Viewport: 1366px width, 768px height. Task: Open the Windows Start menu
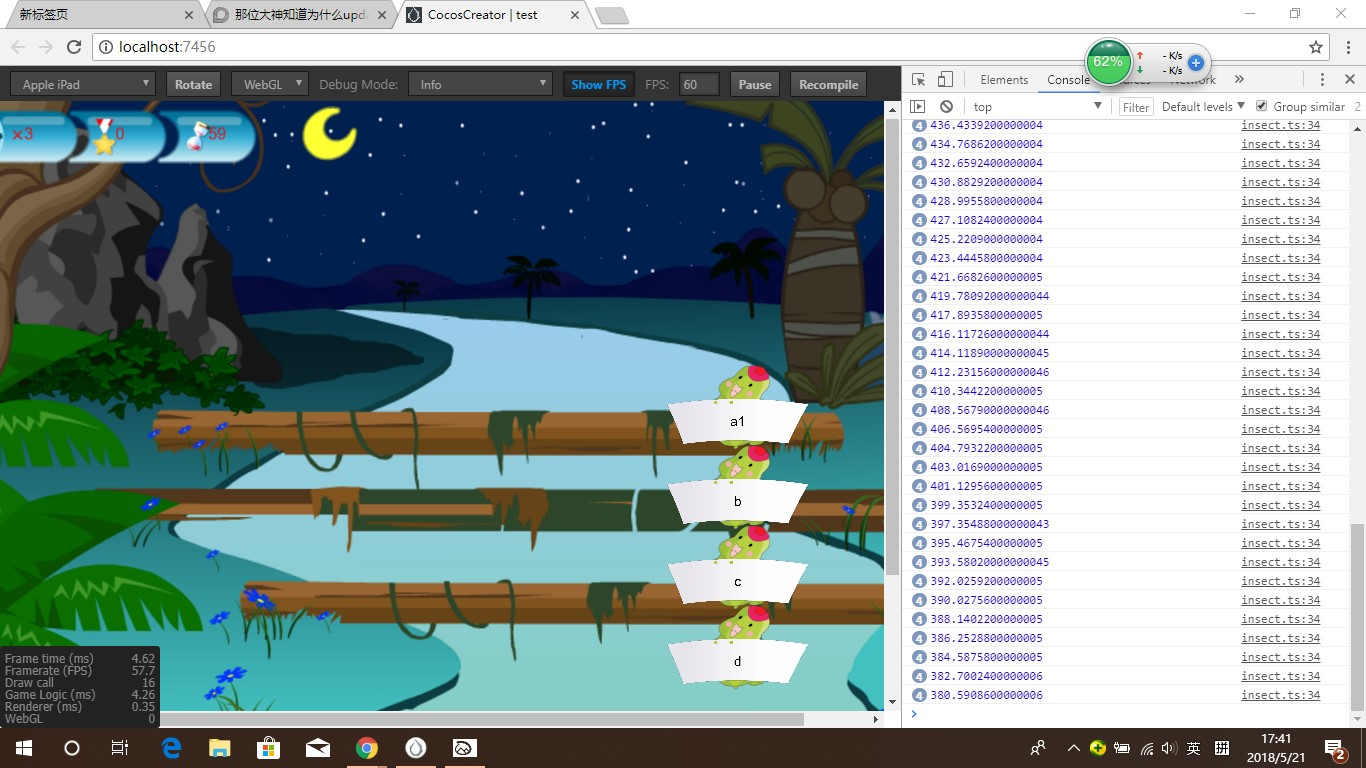click(23, 748)
